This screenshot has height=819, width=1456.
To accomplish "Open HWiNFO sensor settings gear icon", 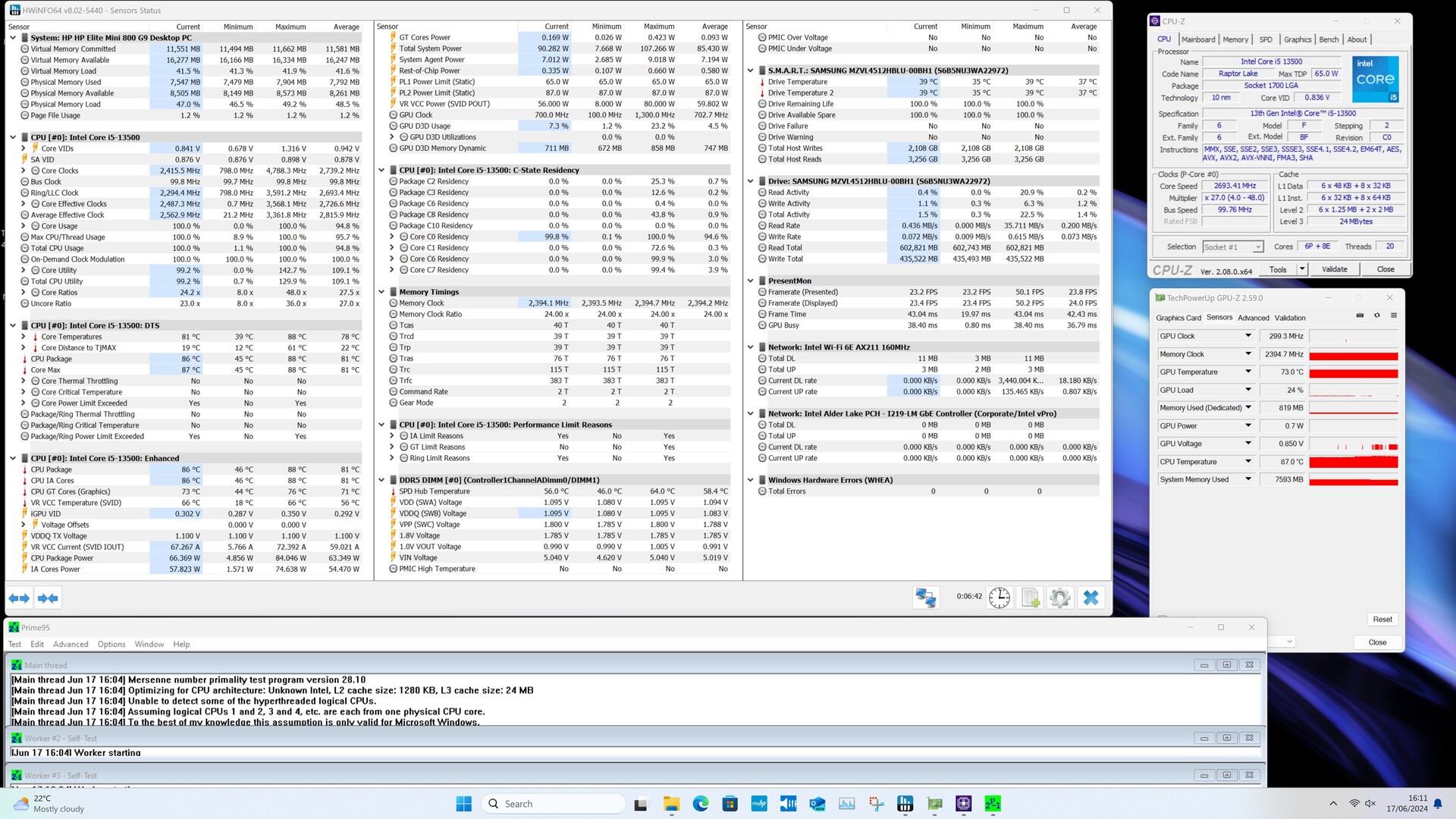I will 1060,598.
